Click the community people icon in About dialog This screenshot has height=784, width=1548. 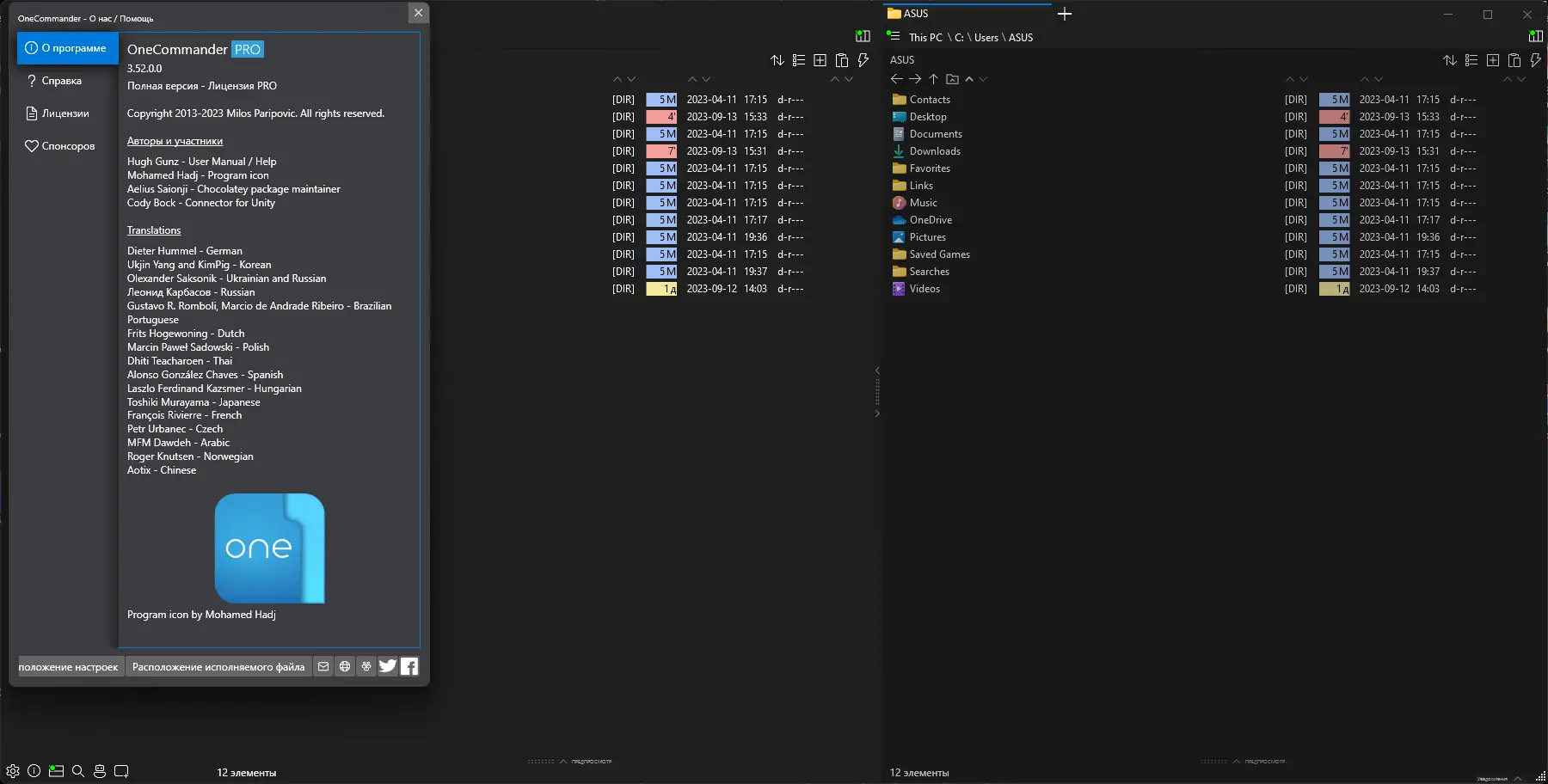[x=366, y=666]
